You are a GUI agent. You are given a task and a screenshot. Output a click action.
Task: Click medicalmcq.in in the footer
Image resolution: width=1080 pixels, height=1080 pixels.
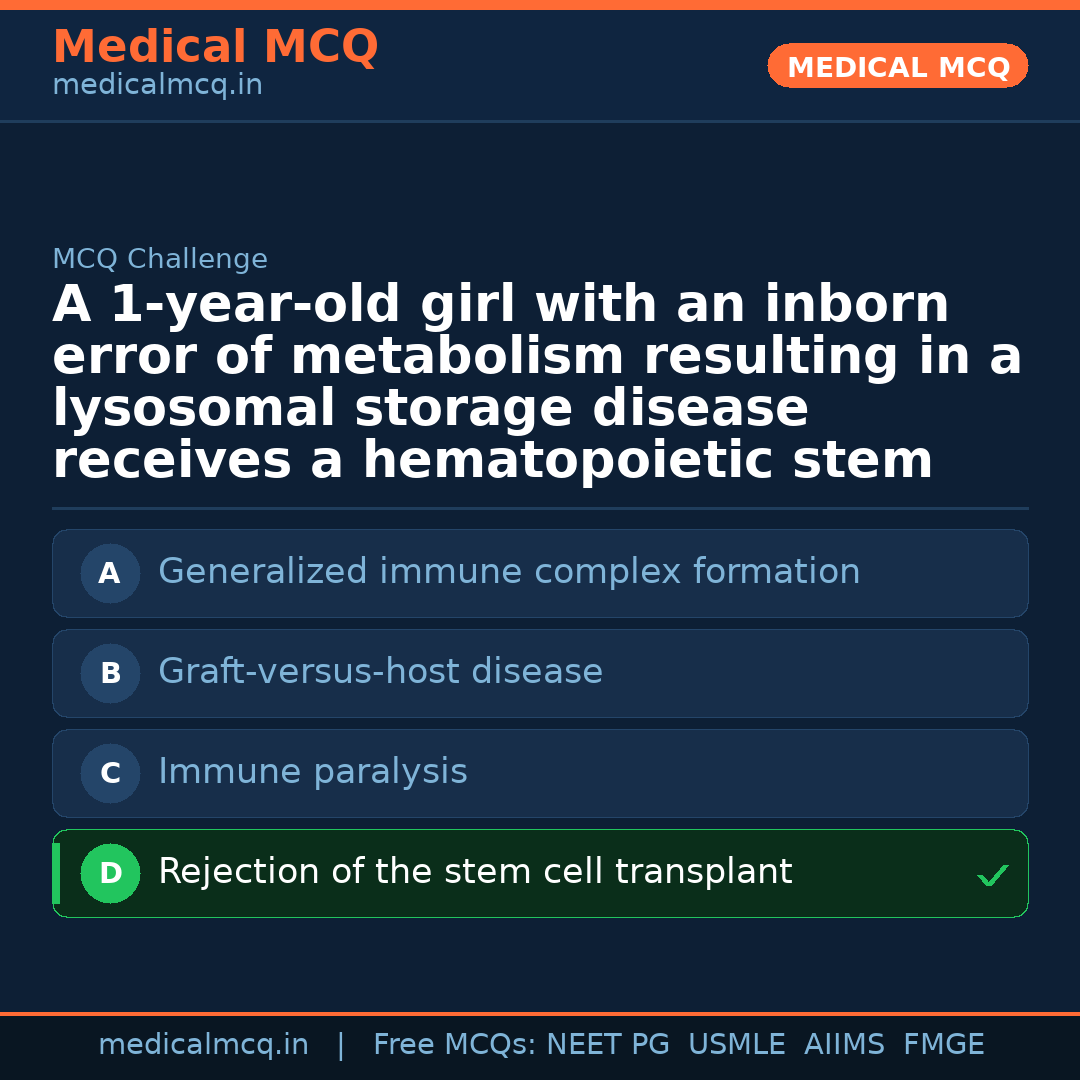click(x=203, y=1045)
